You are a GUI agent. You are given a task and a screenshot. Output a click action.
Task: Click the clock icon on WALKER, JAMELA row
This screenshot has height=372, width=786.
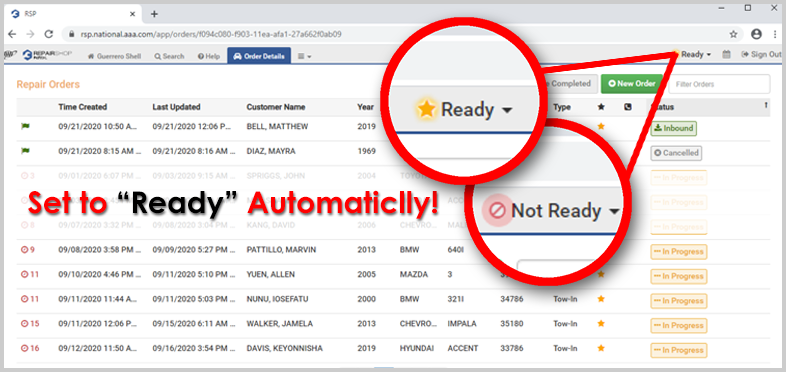point(24,323)
